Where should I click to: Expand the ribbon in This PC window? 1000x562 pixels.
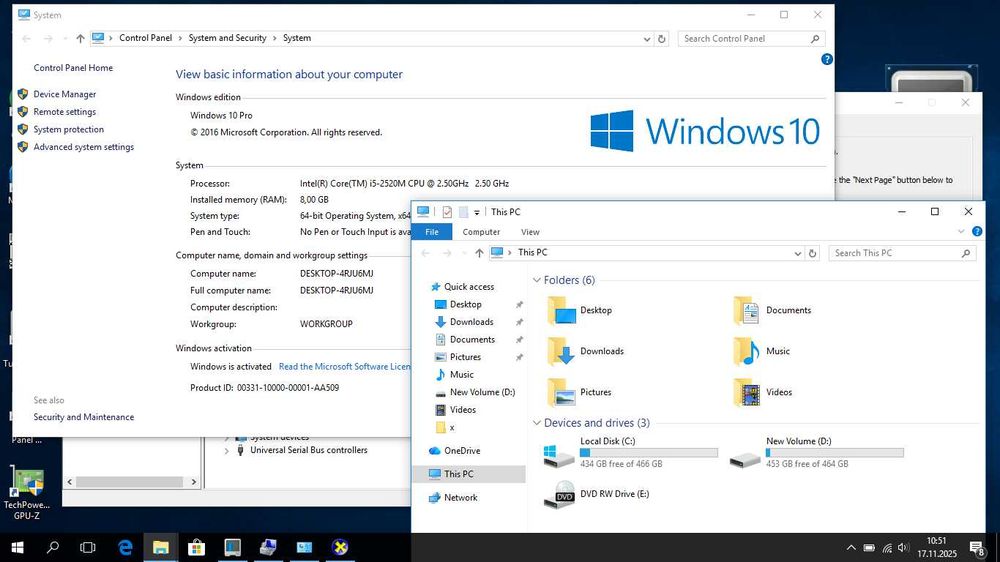click(x=961, y=232)
